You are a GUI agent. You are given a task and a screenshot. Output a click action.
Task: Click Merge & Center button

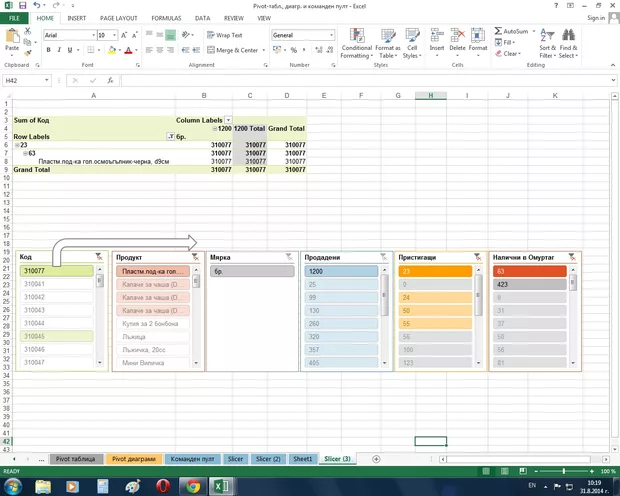(x=236, y=50)
